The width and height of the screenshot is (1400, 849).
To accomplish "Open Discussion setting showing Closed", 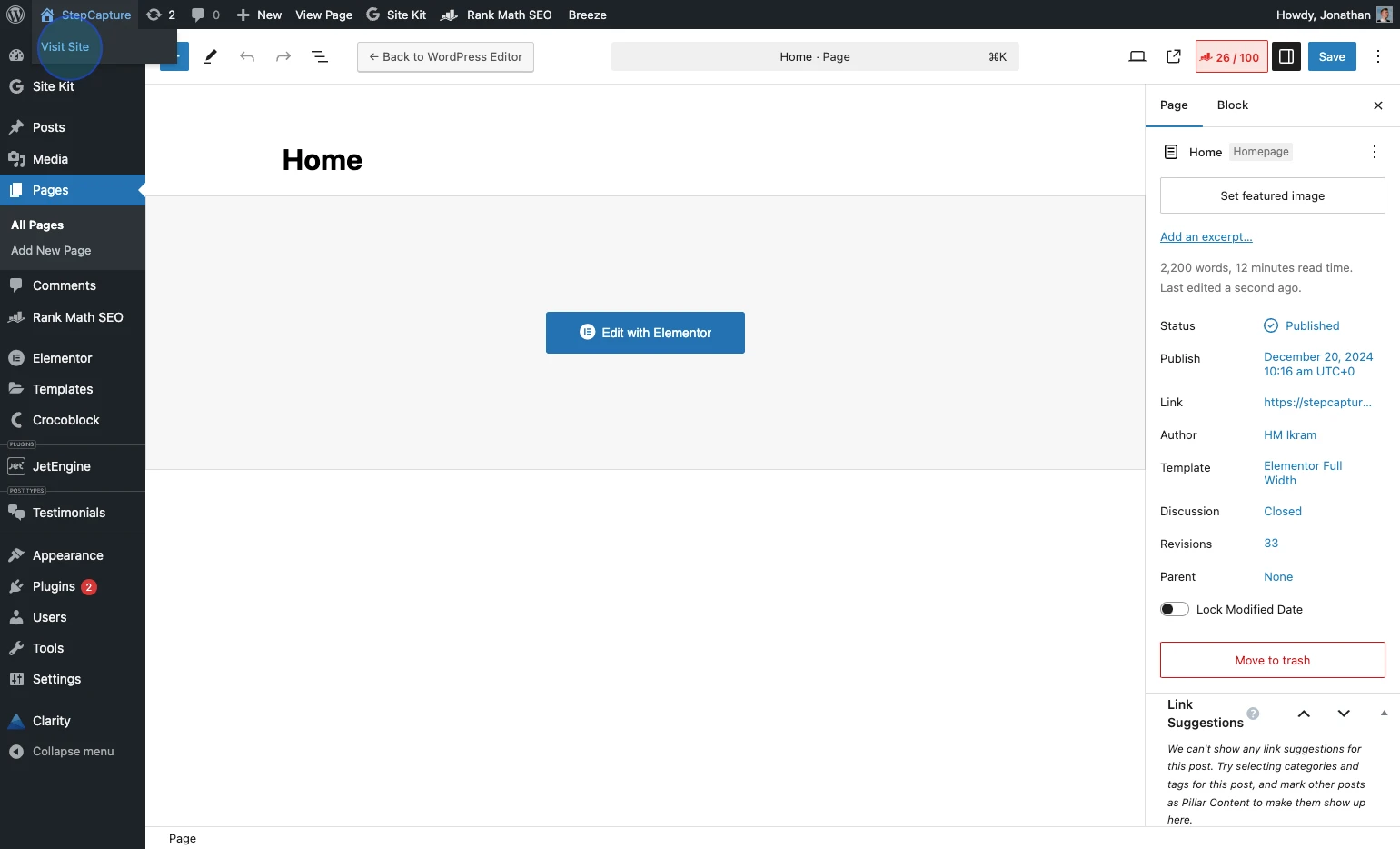I will coord(1283,511).
